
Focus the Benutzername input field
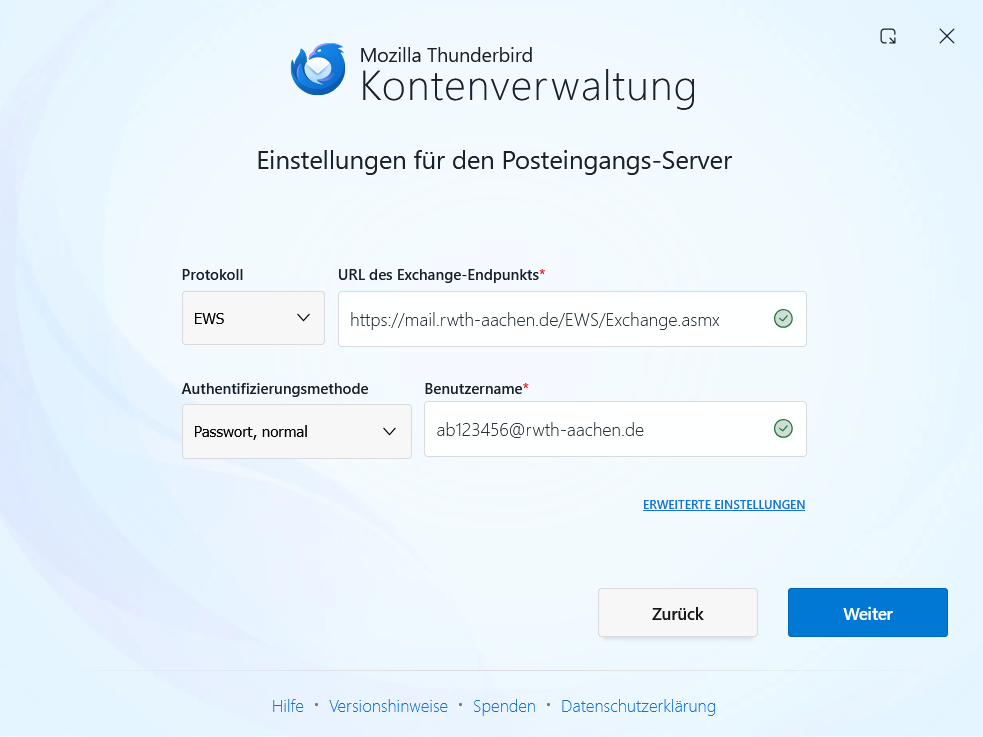(615, 429)
